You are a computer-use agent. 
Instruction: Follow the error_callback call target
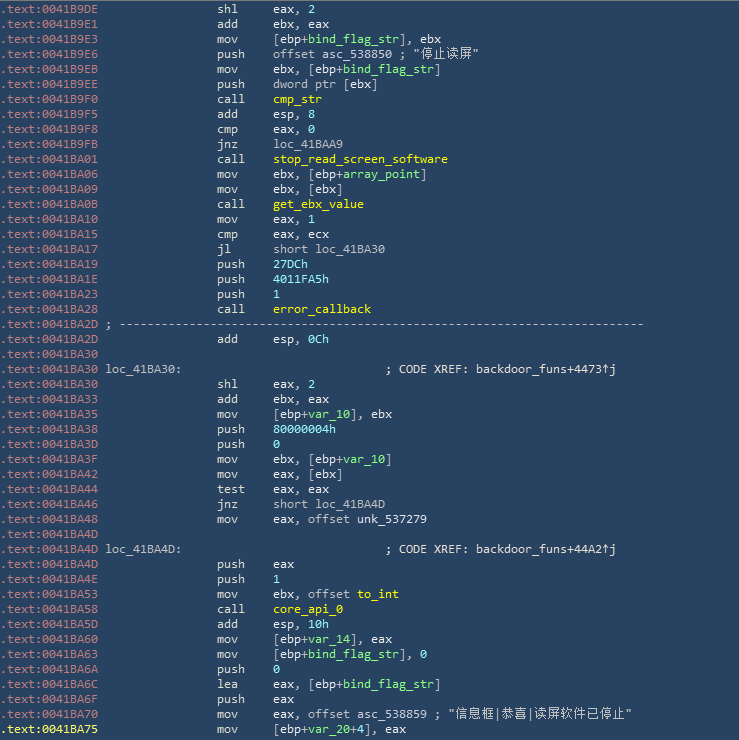pyautogui.click(x=321, y=309)
